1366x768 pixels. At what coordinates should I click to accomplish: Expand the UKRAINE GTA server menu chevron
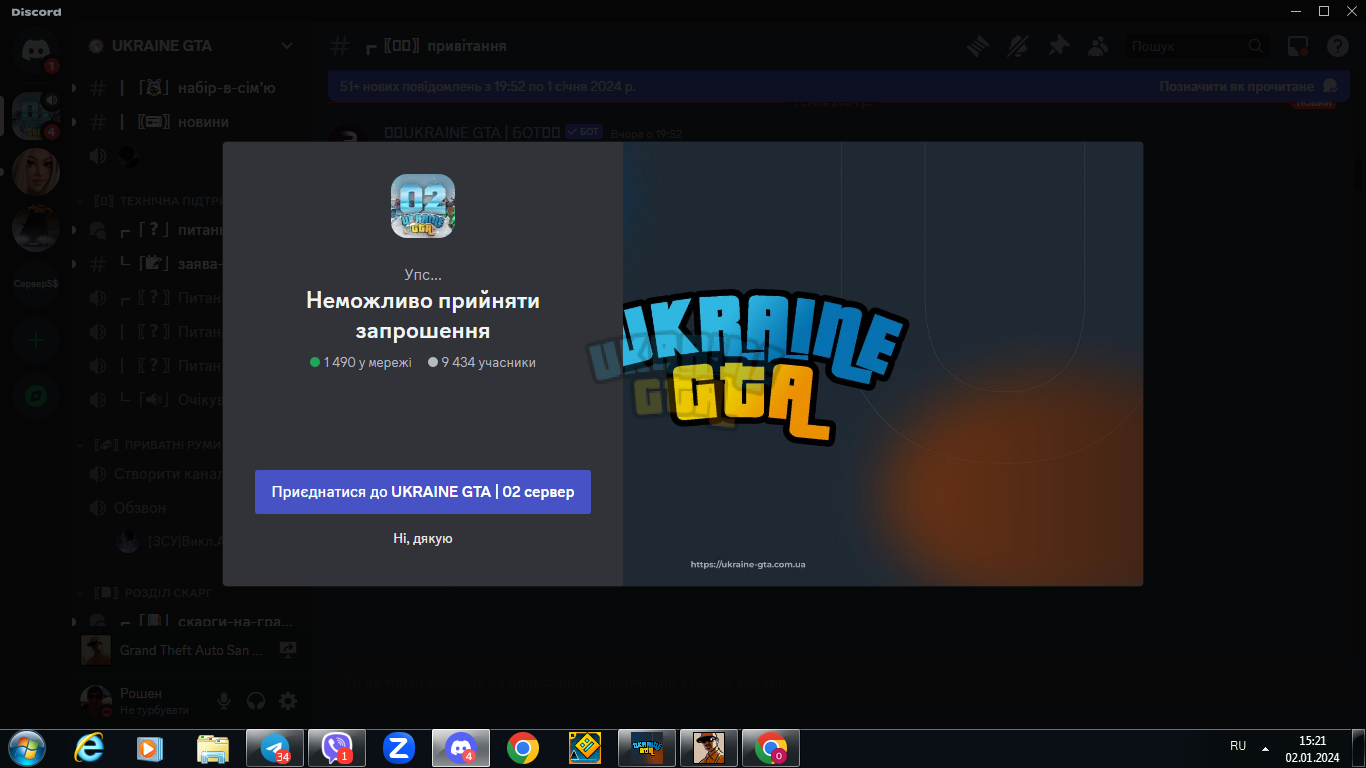[287, 46]
